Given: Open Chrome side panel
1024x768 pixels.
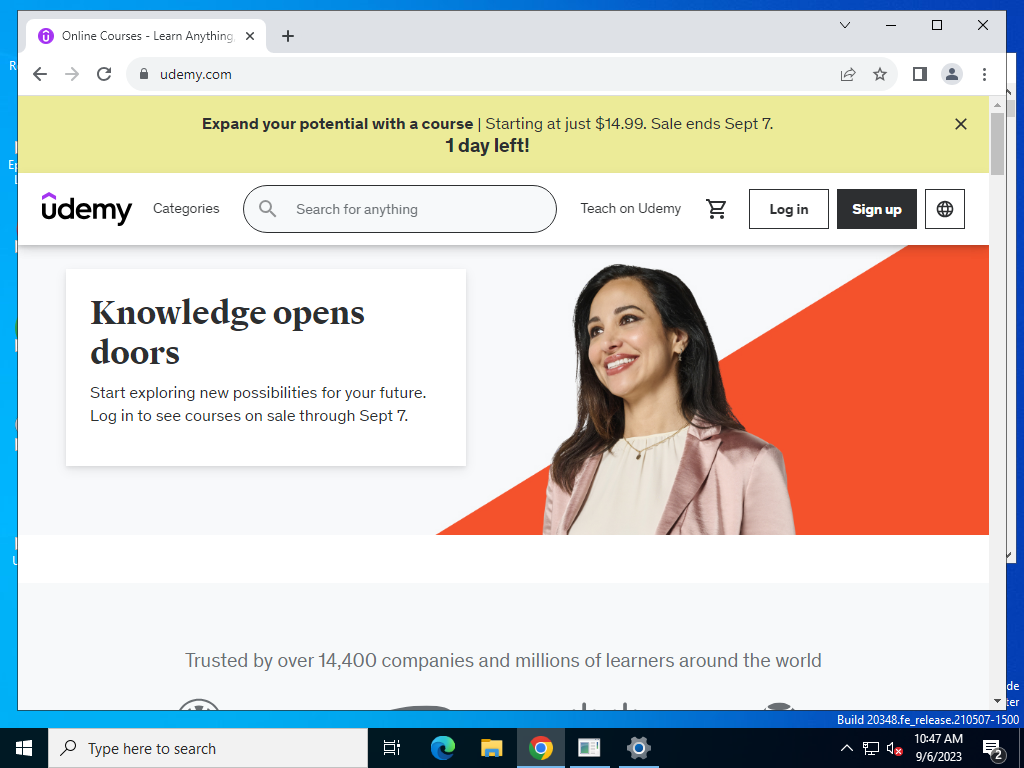Looking at the screenshot, I should (920, 74).
